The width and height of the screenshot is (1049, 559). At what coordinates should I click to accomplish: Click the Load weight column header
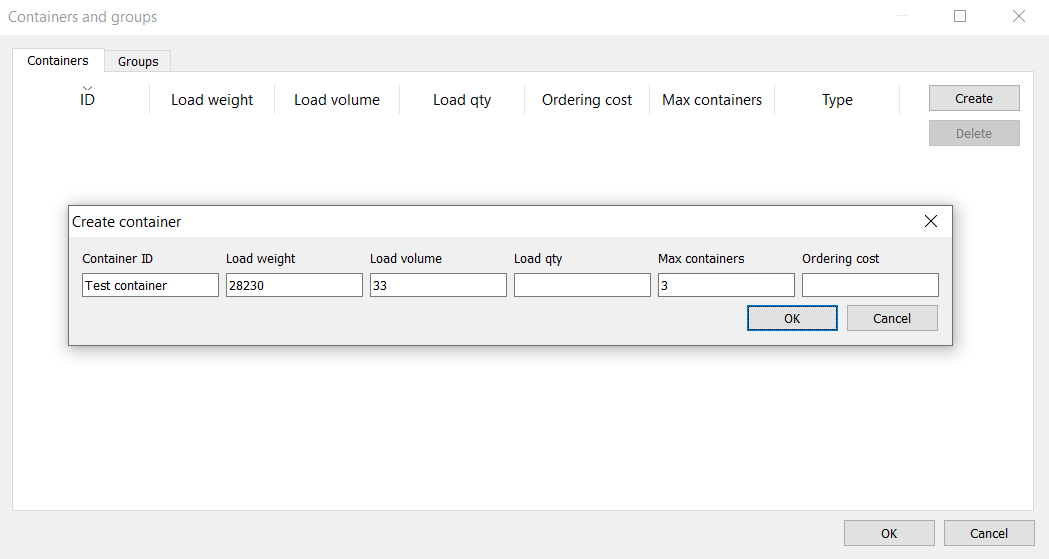click(212, 100)
